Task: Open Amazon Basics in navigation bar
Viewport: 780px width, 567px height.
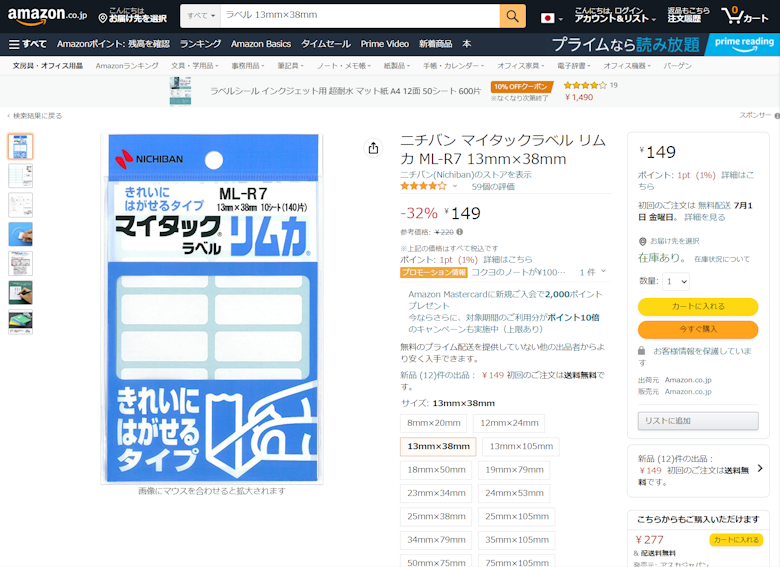Action: point(261,44)
